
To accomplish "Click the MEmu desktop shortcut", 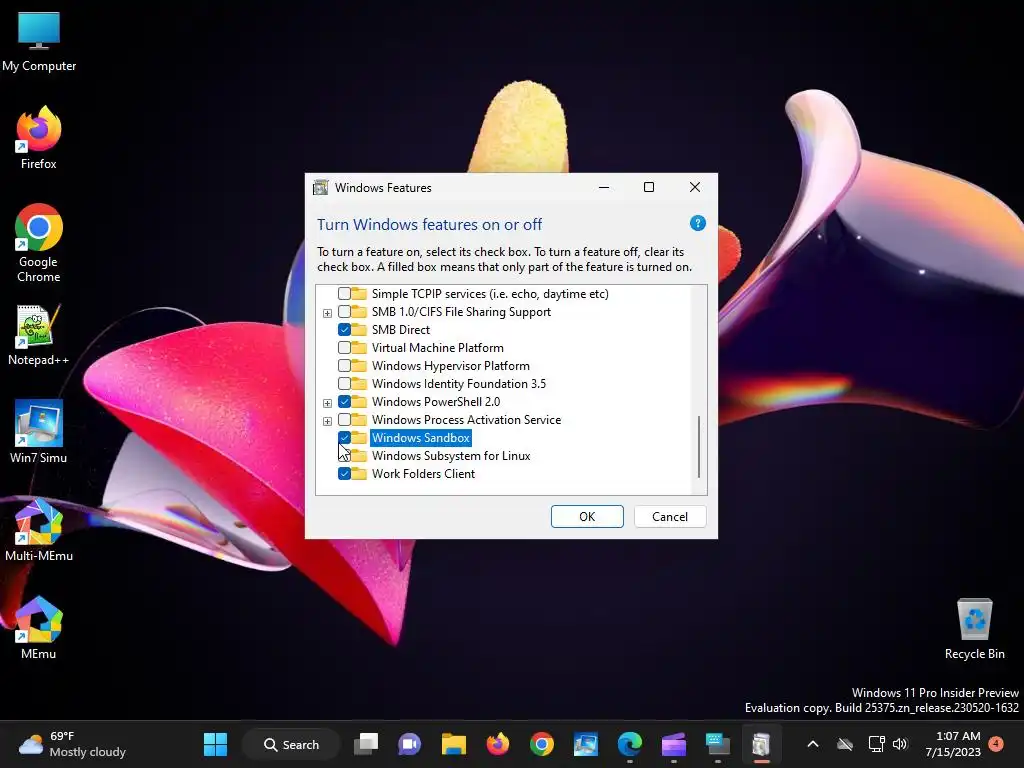I will [x=39, y=628].
